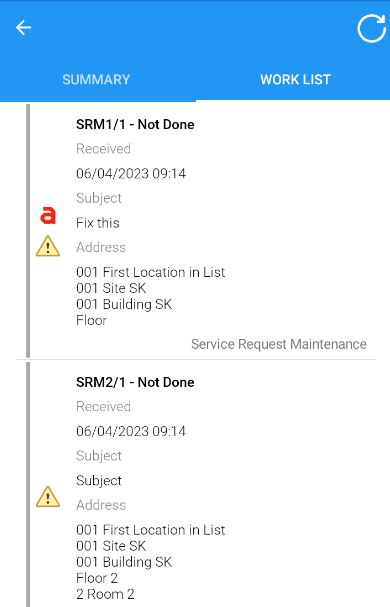Click SRM1/1 received date 06/04/2023 09:14
This screenshot has width=390, height=607.
(x=131, y=173)
